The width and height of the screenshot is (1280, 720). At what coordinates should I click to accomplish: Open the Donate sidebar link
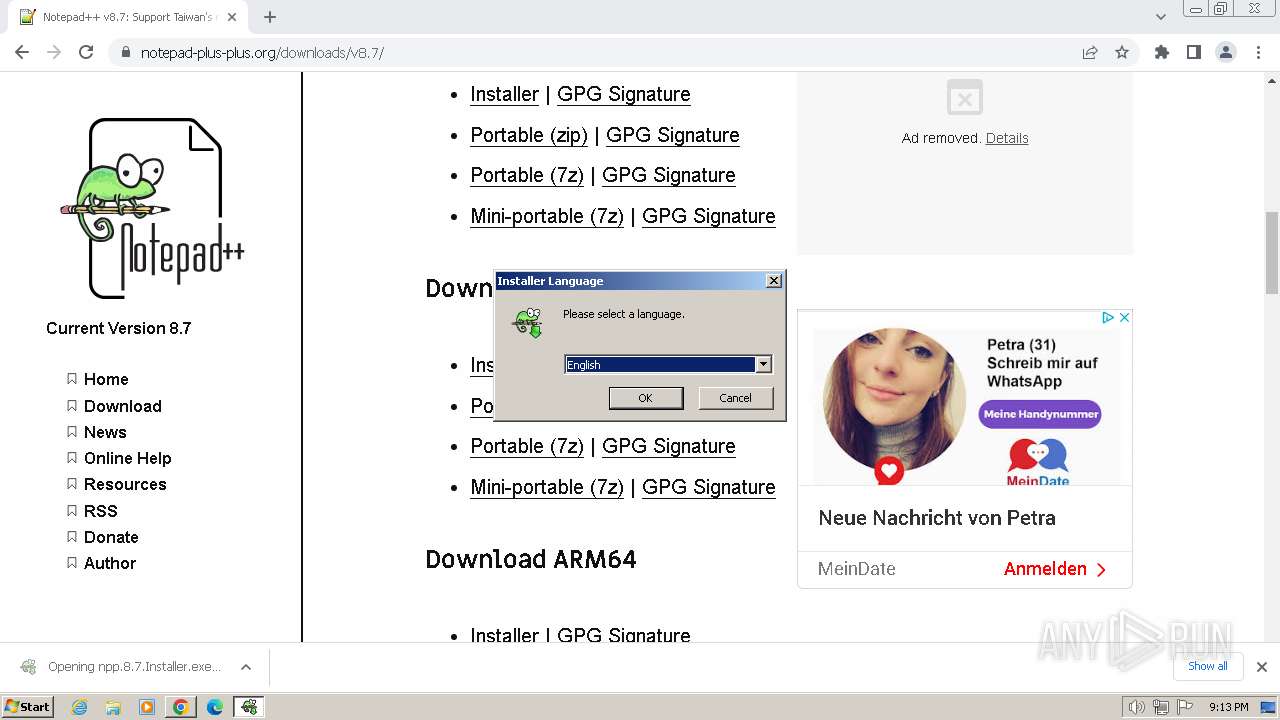111,537
